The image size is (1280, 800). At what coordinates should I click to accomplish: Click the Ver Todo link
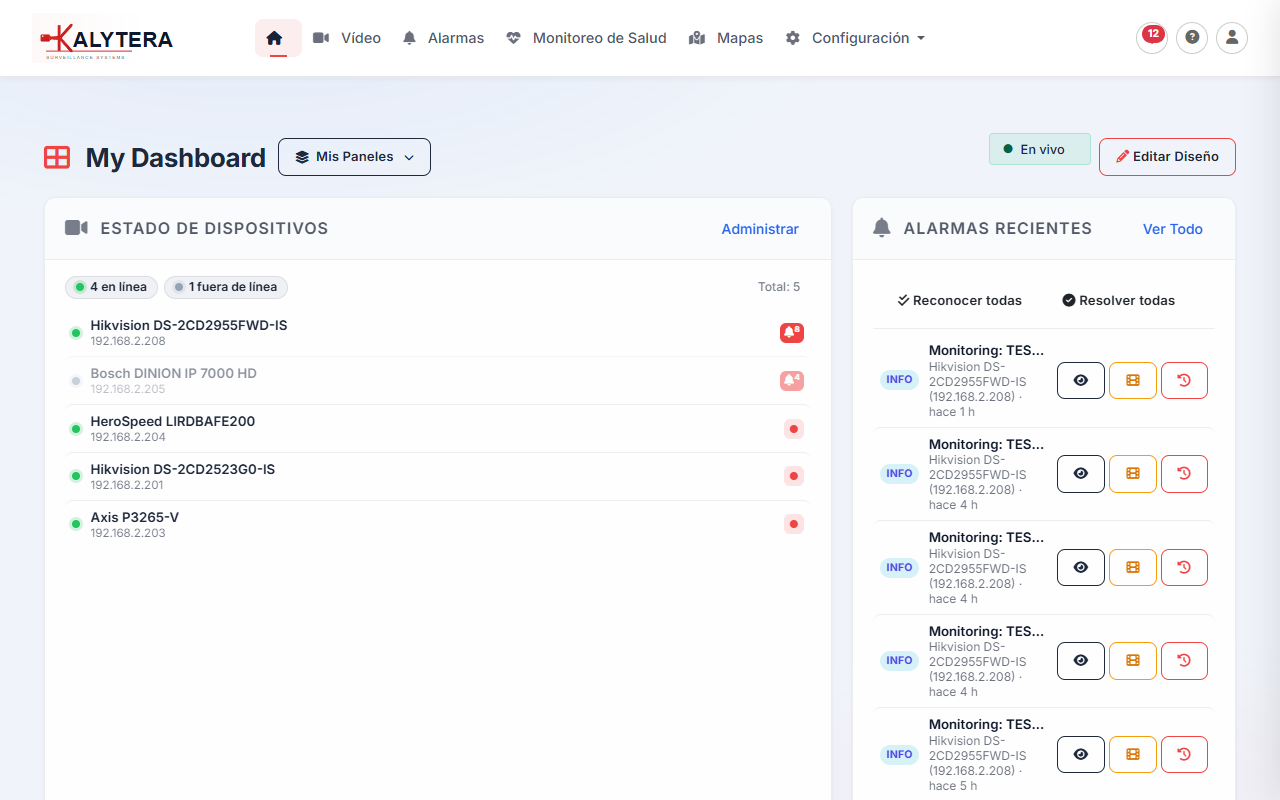tap(1173, 229)
